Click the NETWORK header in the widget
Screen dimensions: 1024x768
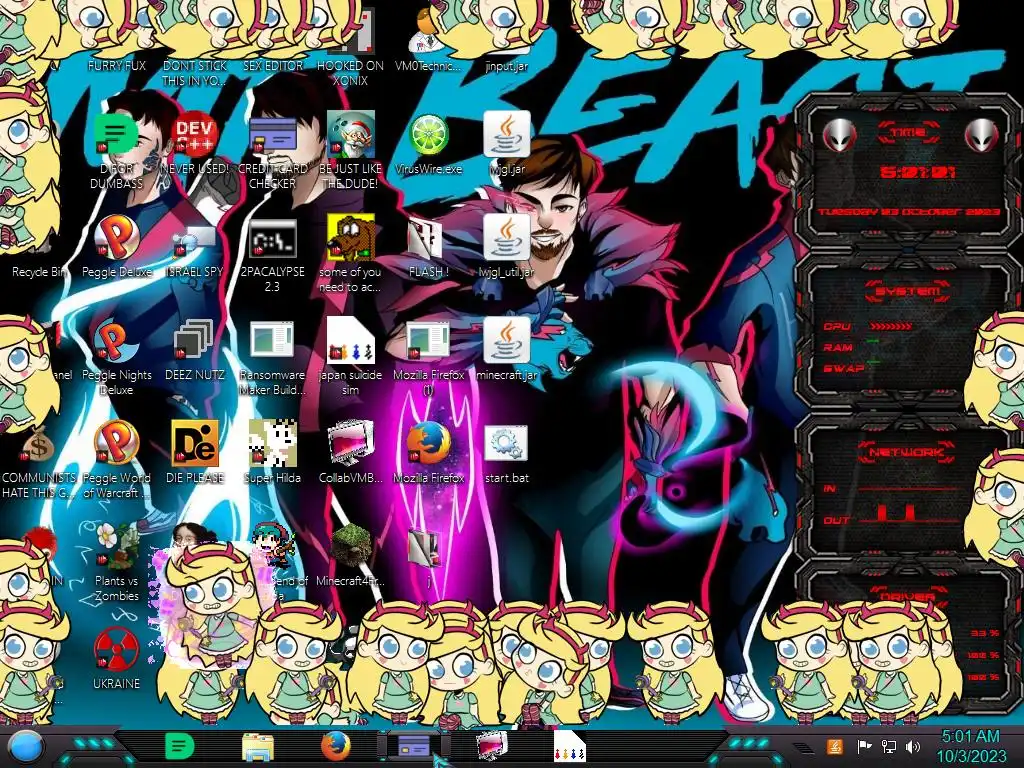[906, 452]
